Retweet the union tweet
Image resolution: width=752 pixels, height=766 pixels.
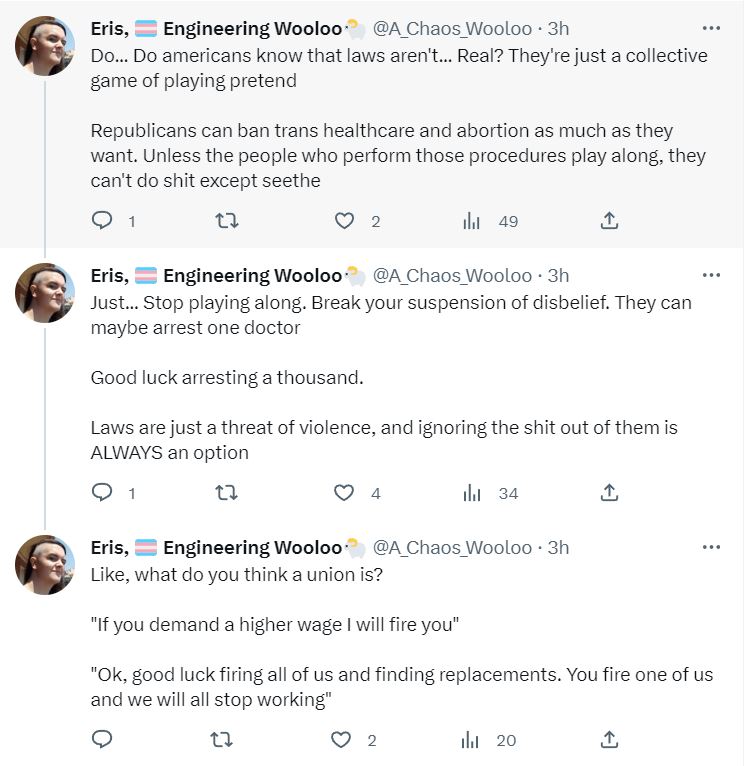click(221, 740)
